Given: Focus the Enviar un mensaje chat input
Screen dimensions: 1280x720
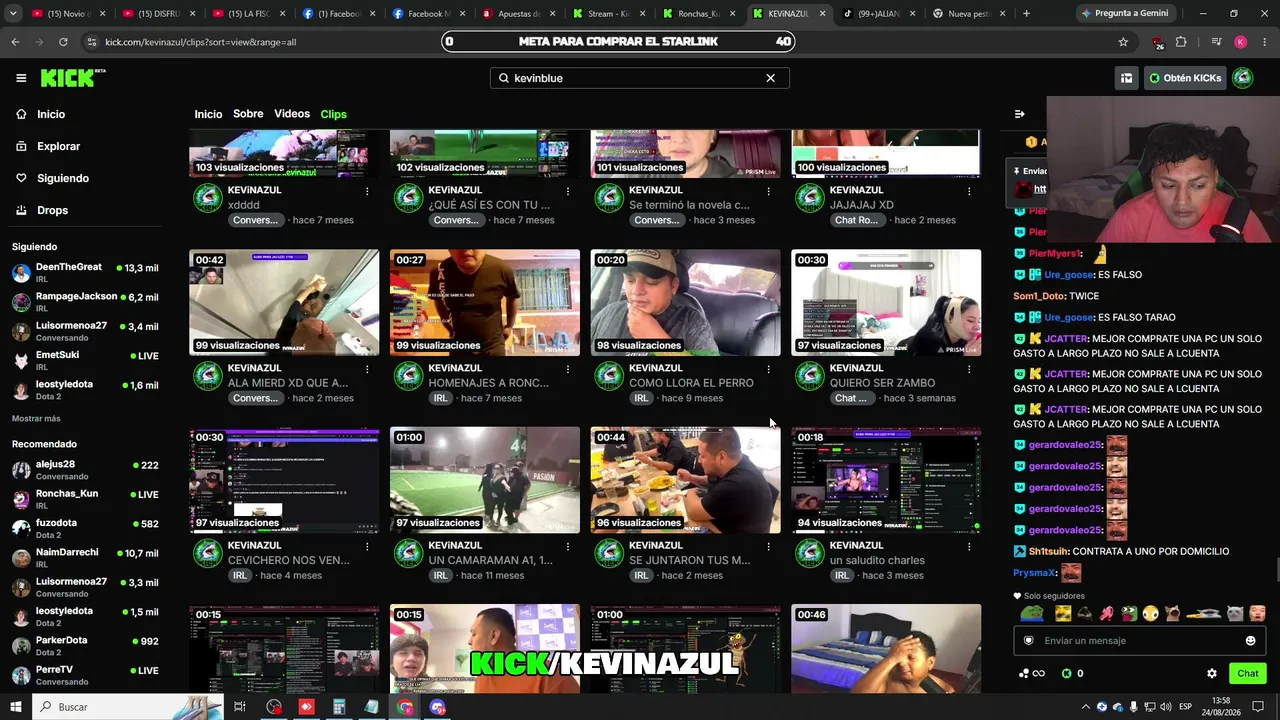Looking at the screenshot, I should [1138, 641].
